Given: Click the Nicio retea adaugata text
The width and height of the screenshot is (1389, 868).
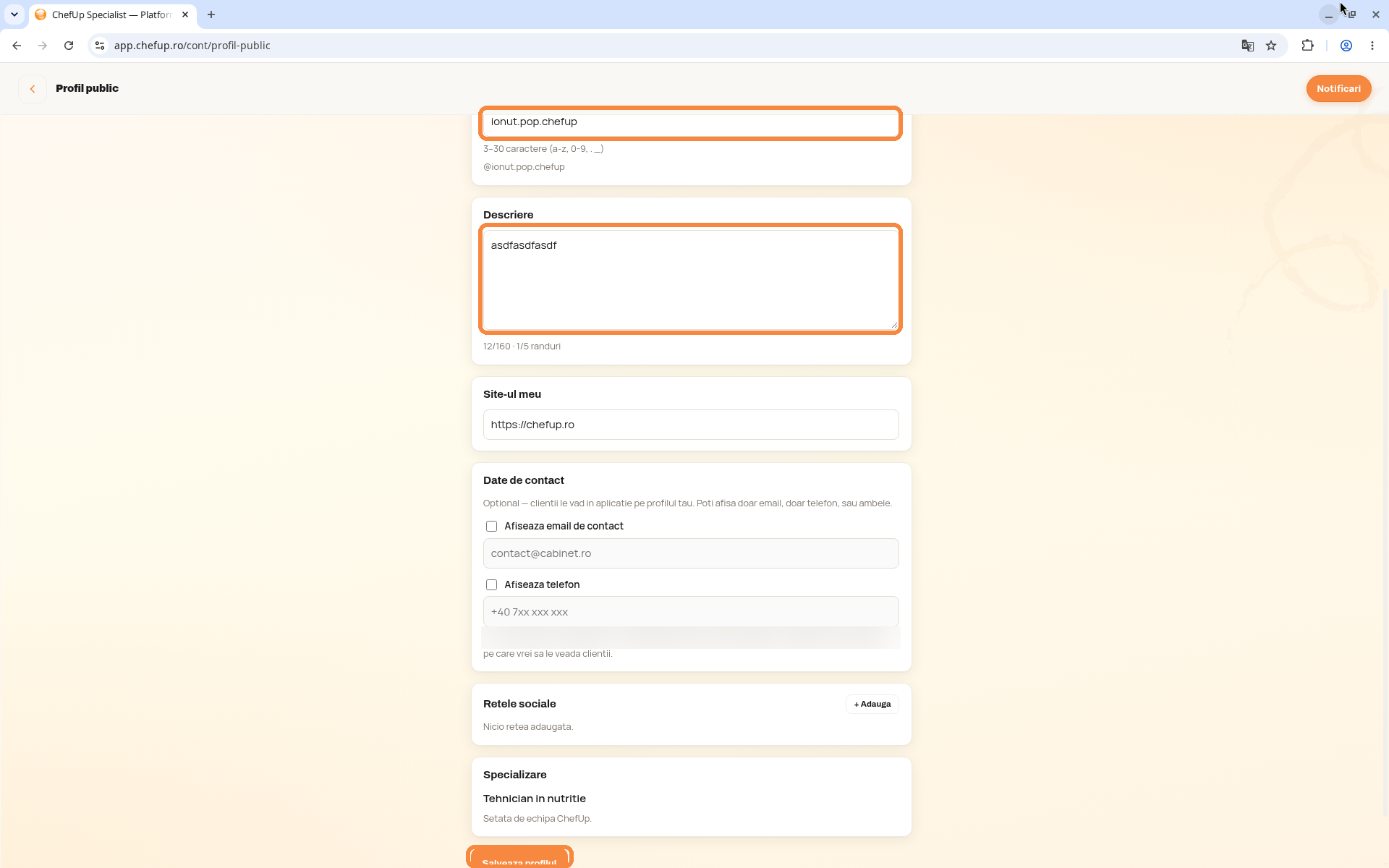Looking at the screenshot, I should click(x=528, y=727).
